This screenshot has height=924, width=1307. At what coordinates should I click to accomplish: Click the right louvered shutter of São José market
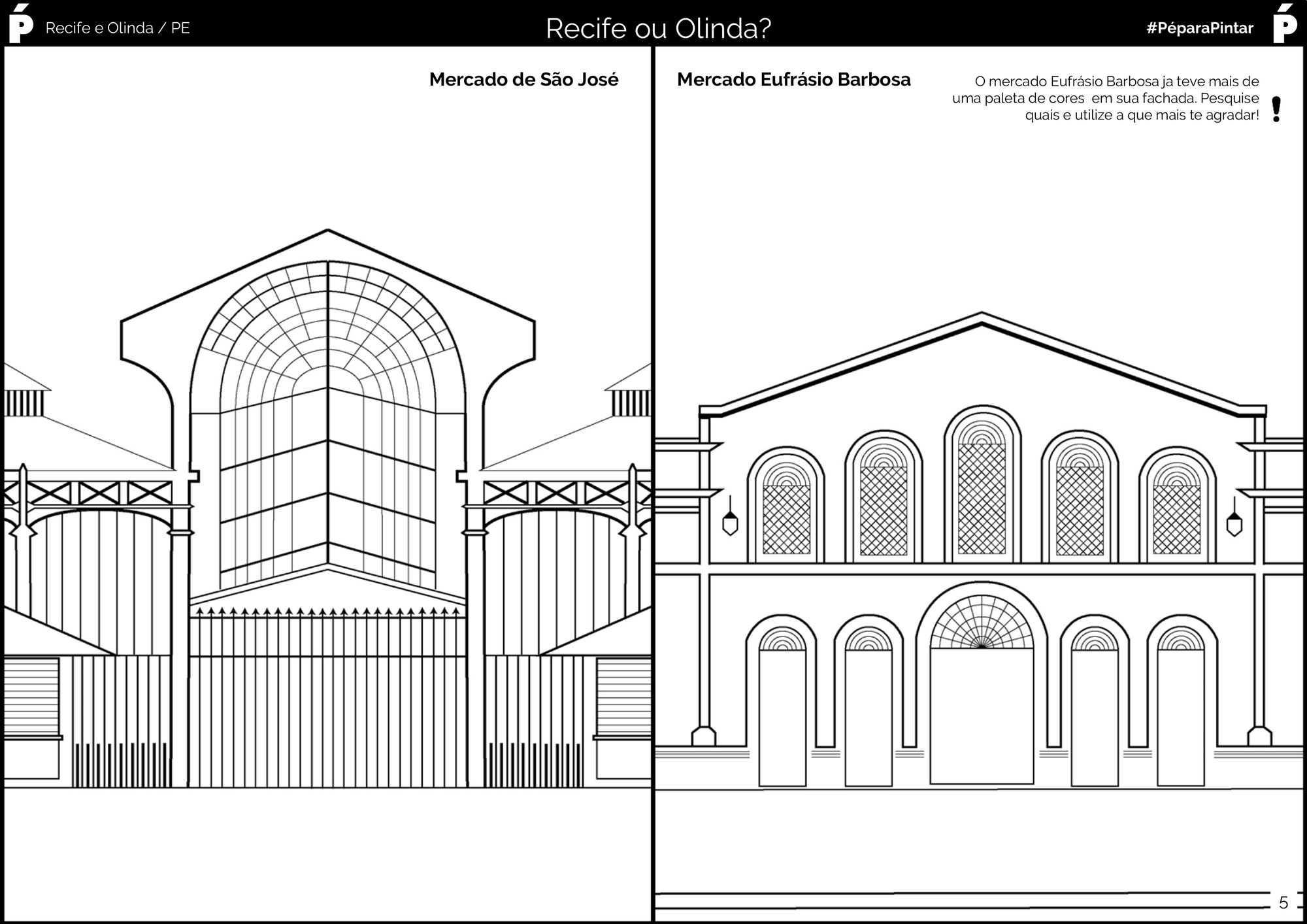(624, 696)
